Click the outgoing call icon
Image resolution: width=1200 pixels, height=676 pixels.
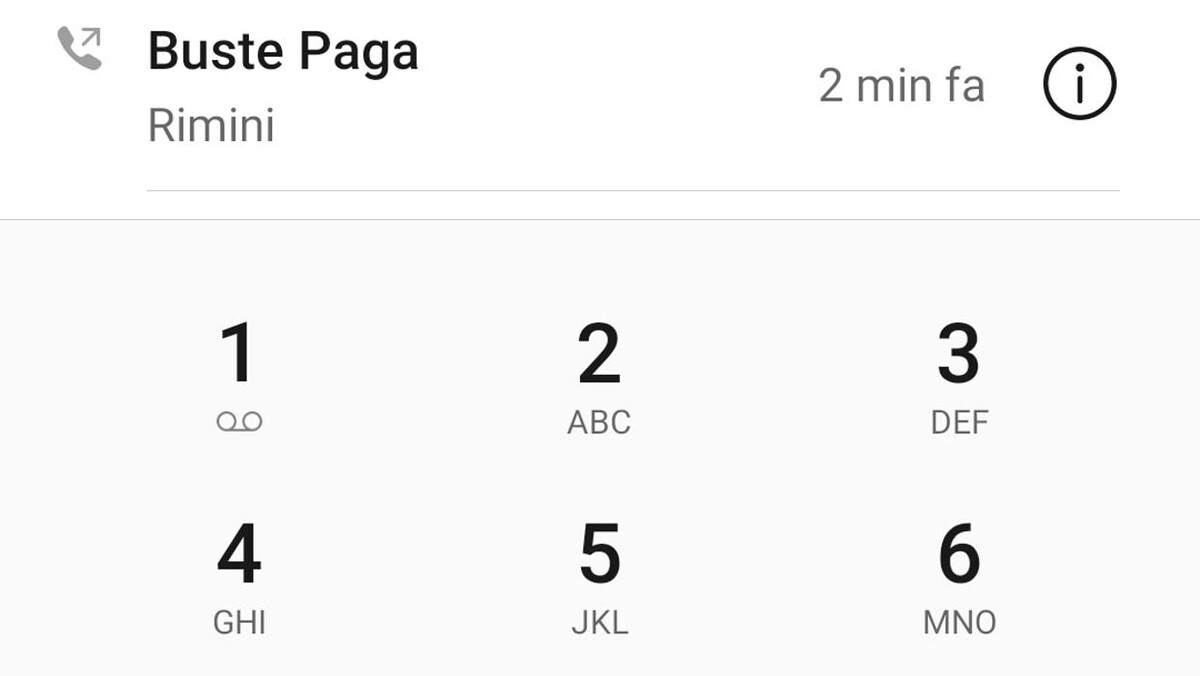pyautogui.click(x=80, y=48)
